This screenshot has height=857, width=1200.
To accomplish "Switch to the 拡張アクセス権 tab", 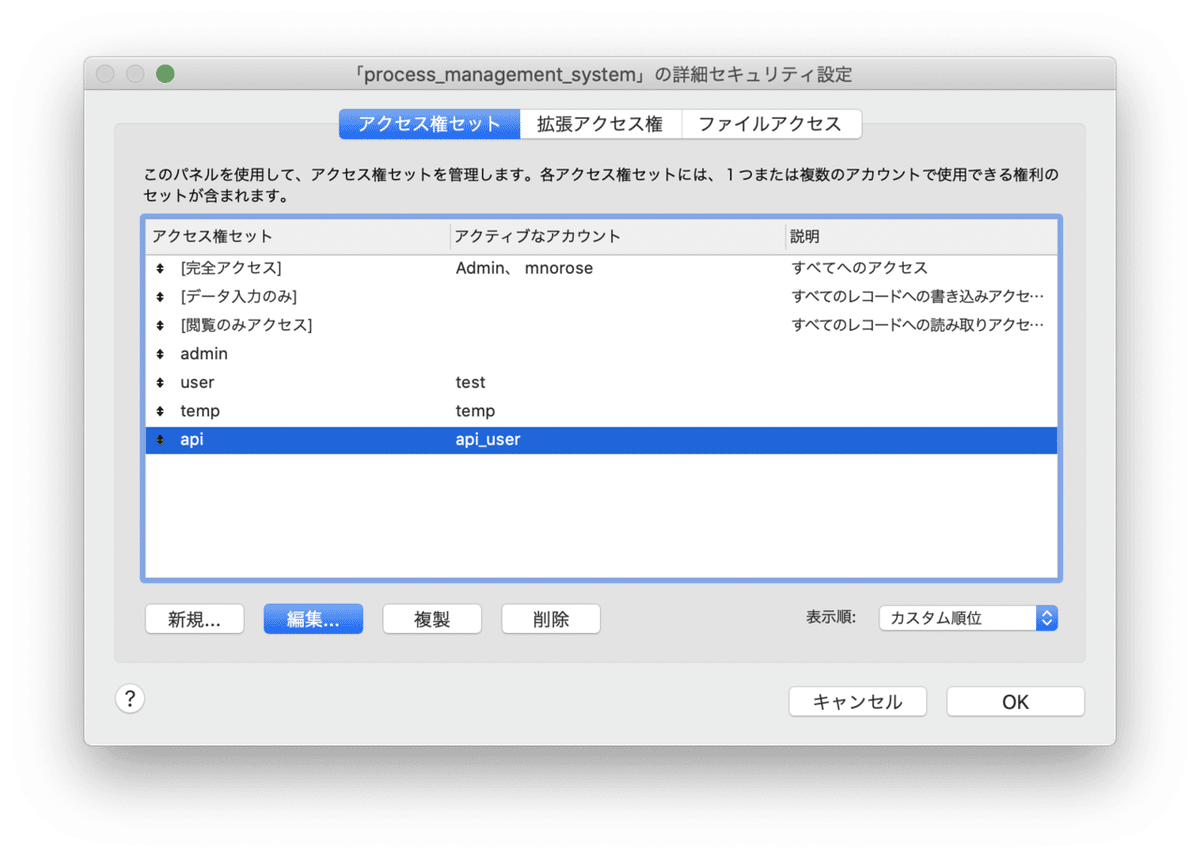I will click(601, 123).
